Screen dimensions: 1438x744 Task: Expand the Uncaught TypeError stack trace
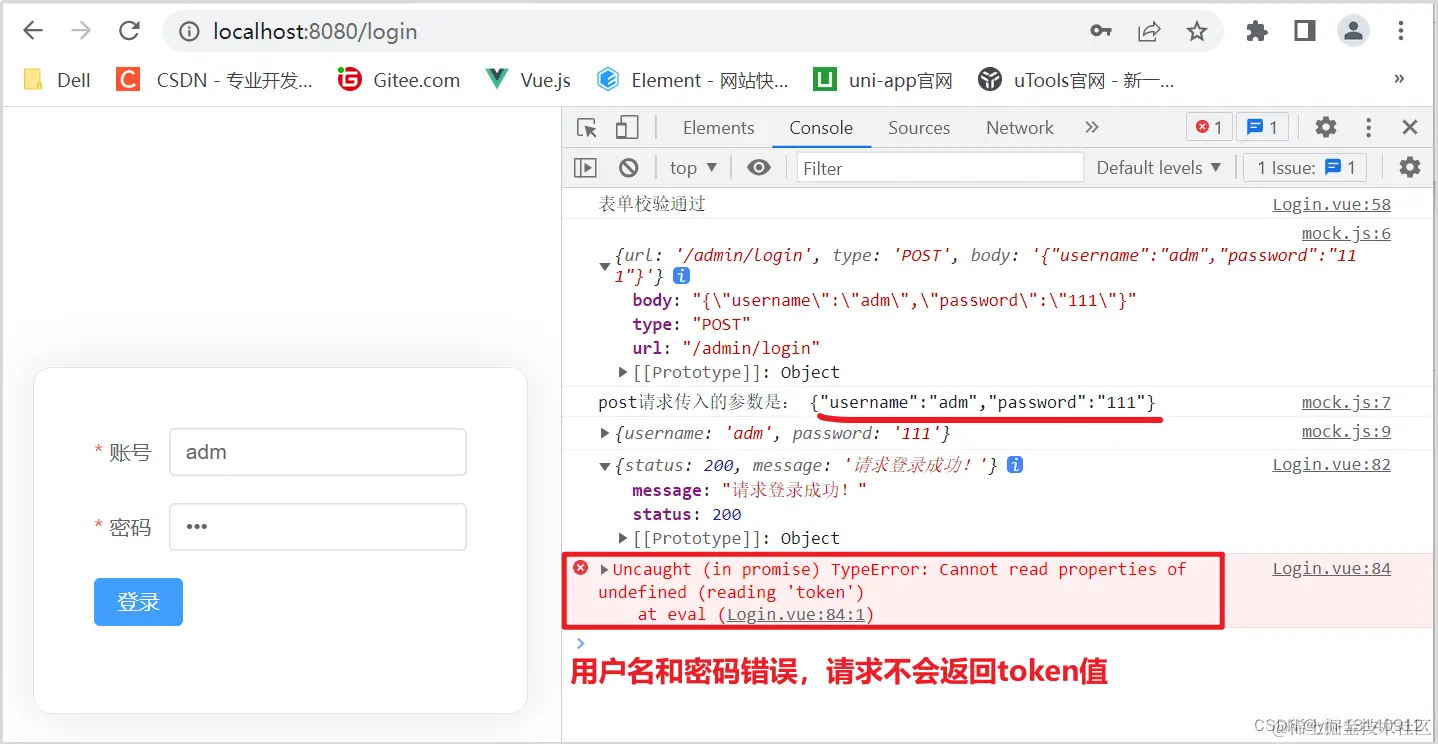(605, 569)
